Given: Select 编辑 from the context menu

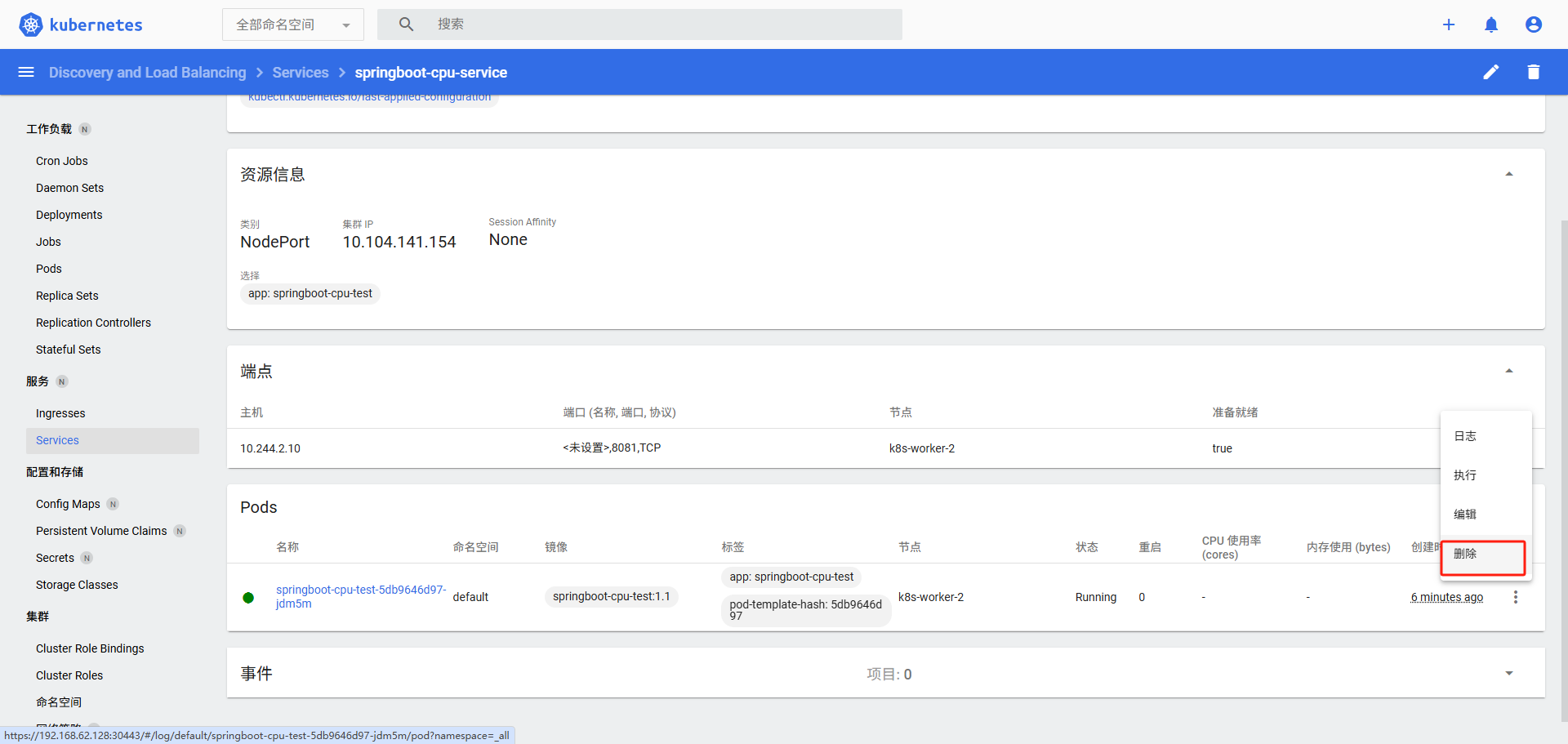Looking at the screenshot, I should (x=1486, y=515).
